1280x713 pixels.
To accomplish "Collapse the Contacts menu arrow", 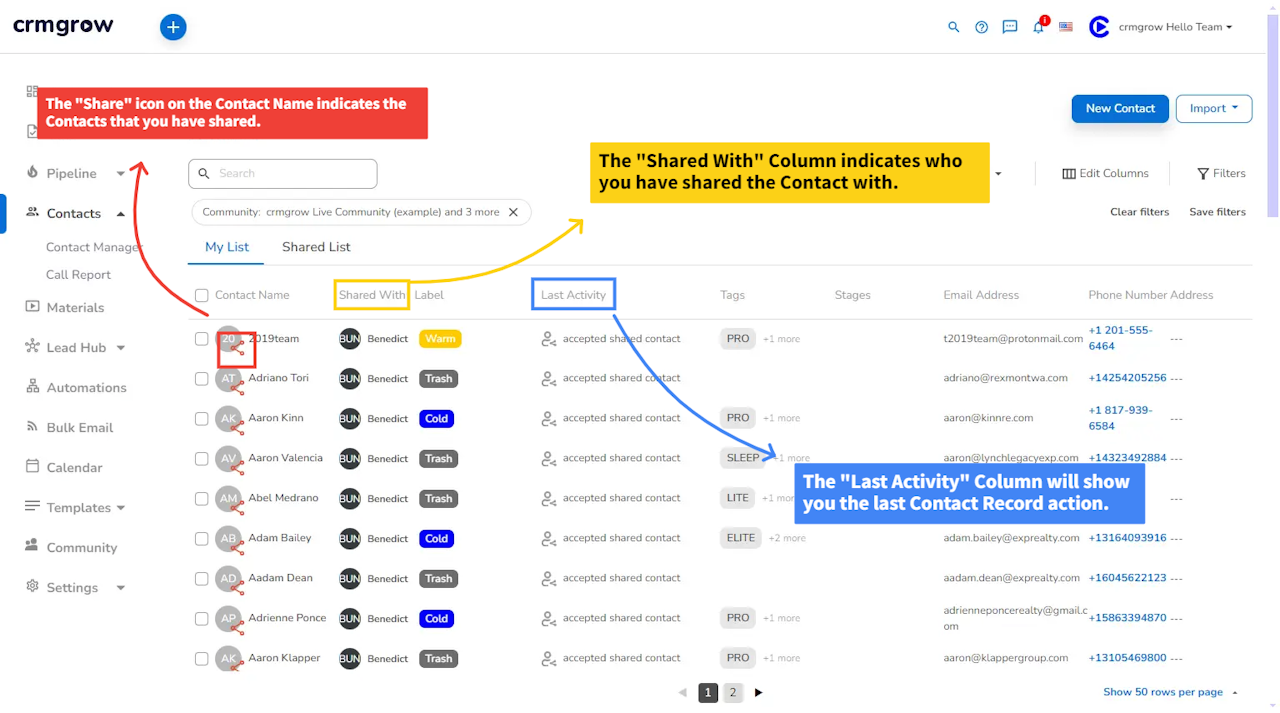I will click(x=121, y=213).
